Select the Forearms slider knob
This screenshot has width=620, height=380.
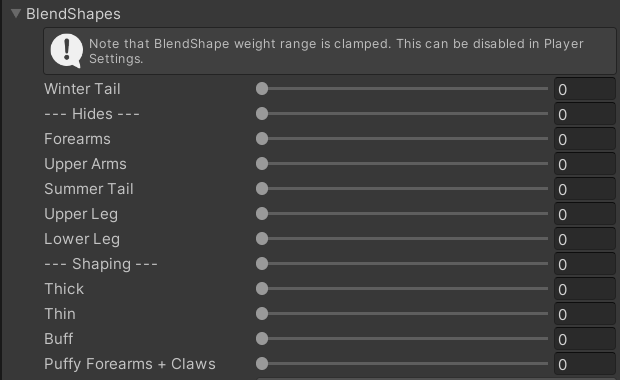pos(262,139)
